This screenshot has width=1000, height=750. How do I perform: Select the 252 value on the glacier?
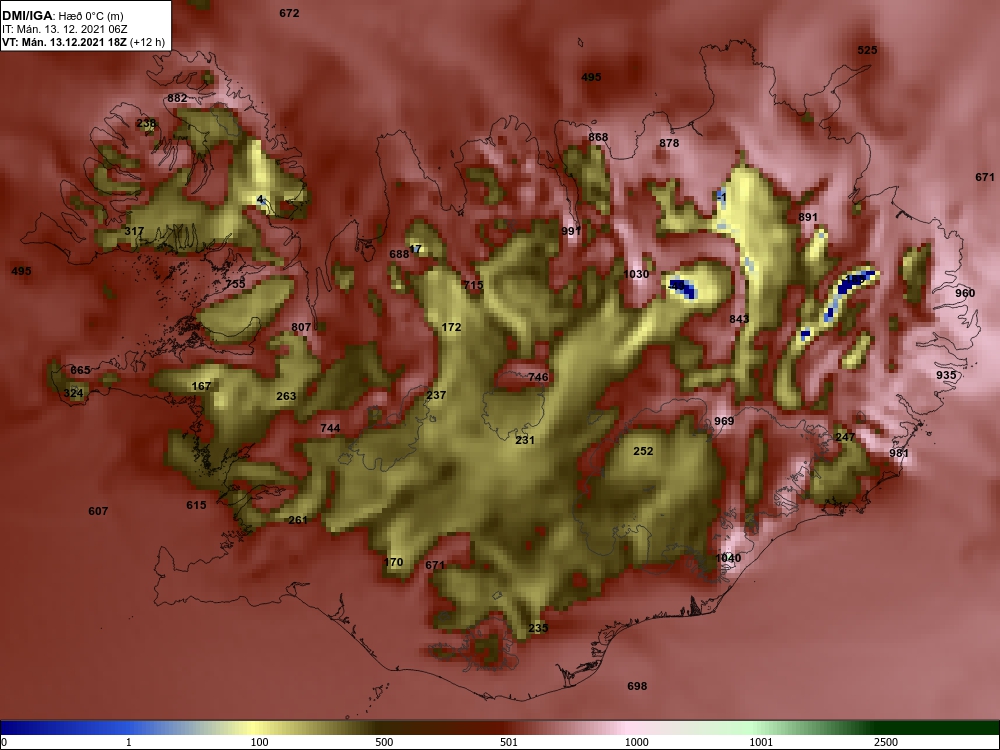tap(643, 451)
